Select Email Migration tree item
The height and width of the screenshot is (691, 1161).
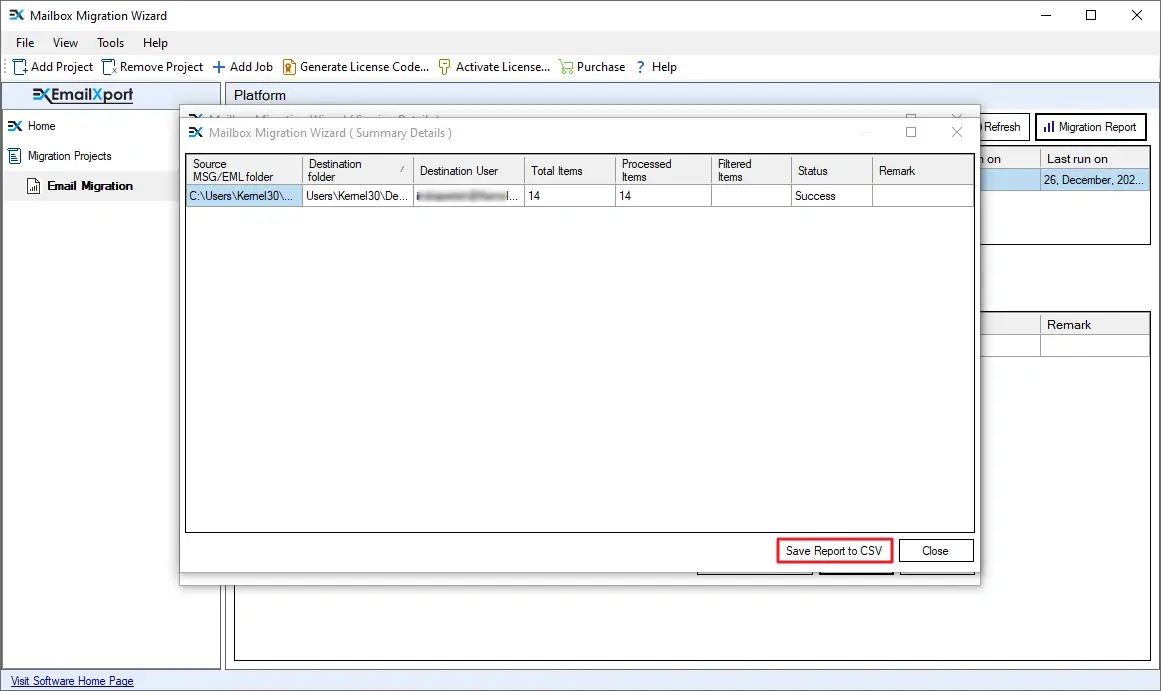(x=89, y=186)
